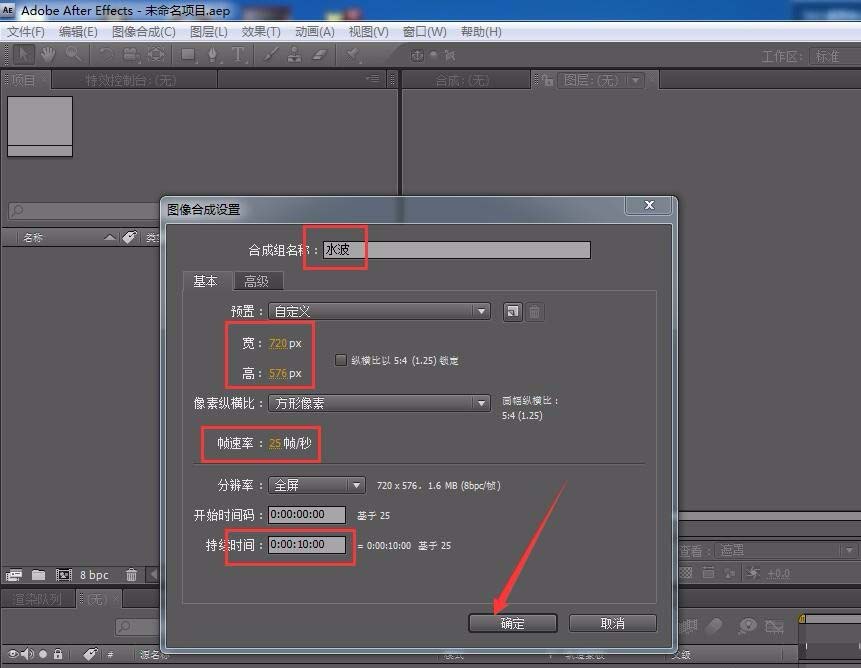Click the 合成组名称 name field
This screenshot has width=861, height=668.
click(456, 250)
